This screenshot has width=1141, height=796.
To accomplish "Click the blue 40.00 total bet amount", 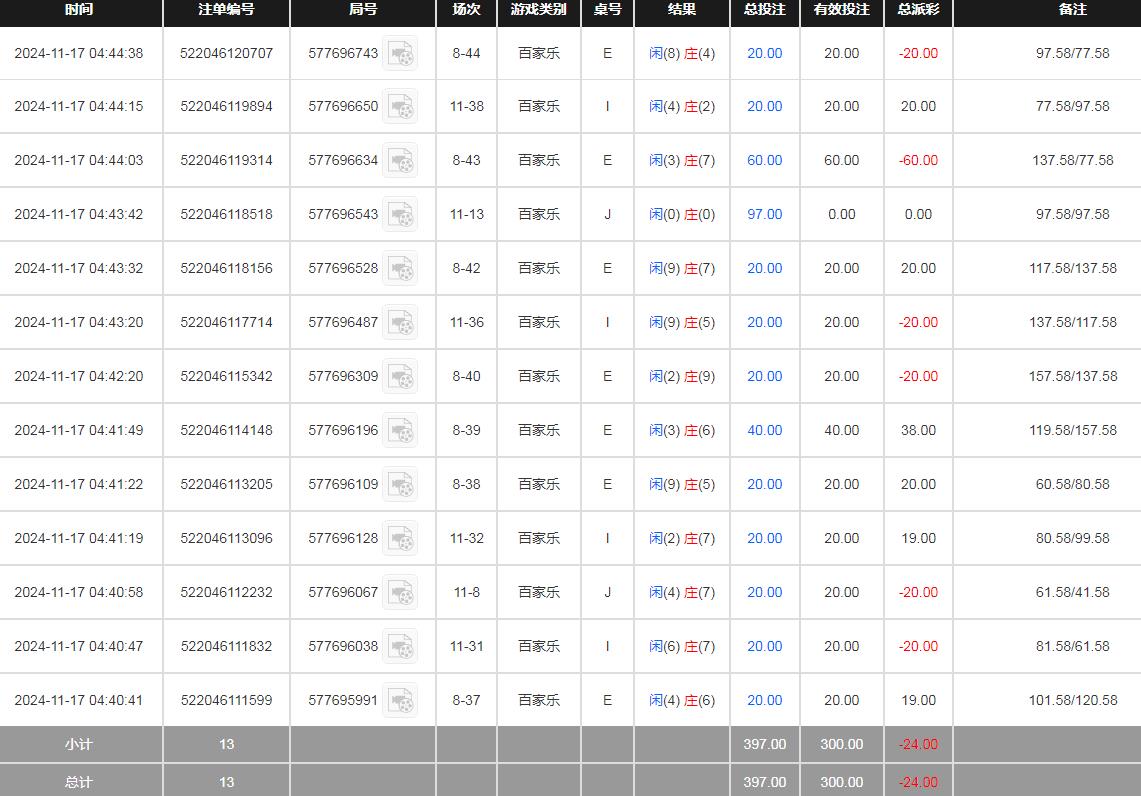I will coord(764,430).
